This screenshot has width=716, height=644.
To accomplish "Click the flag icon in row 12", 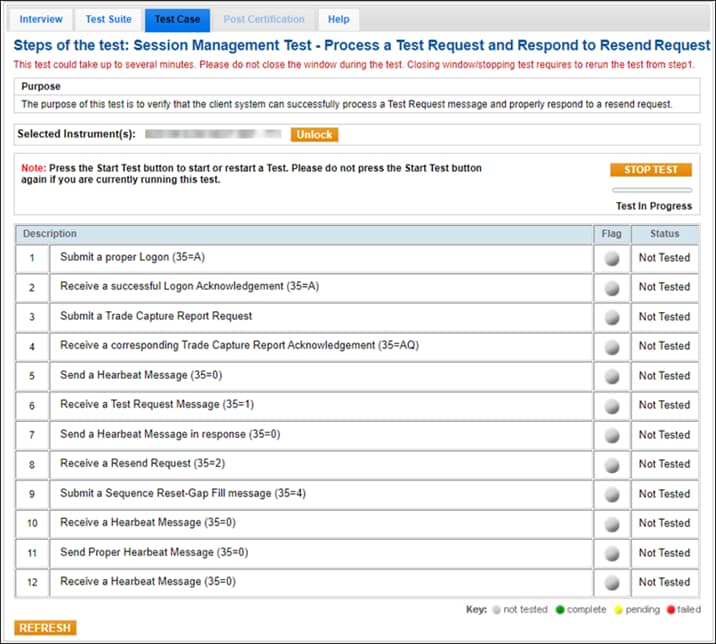I will coord(611,582).
